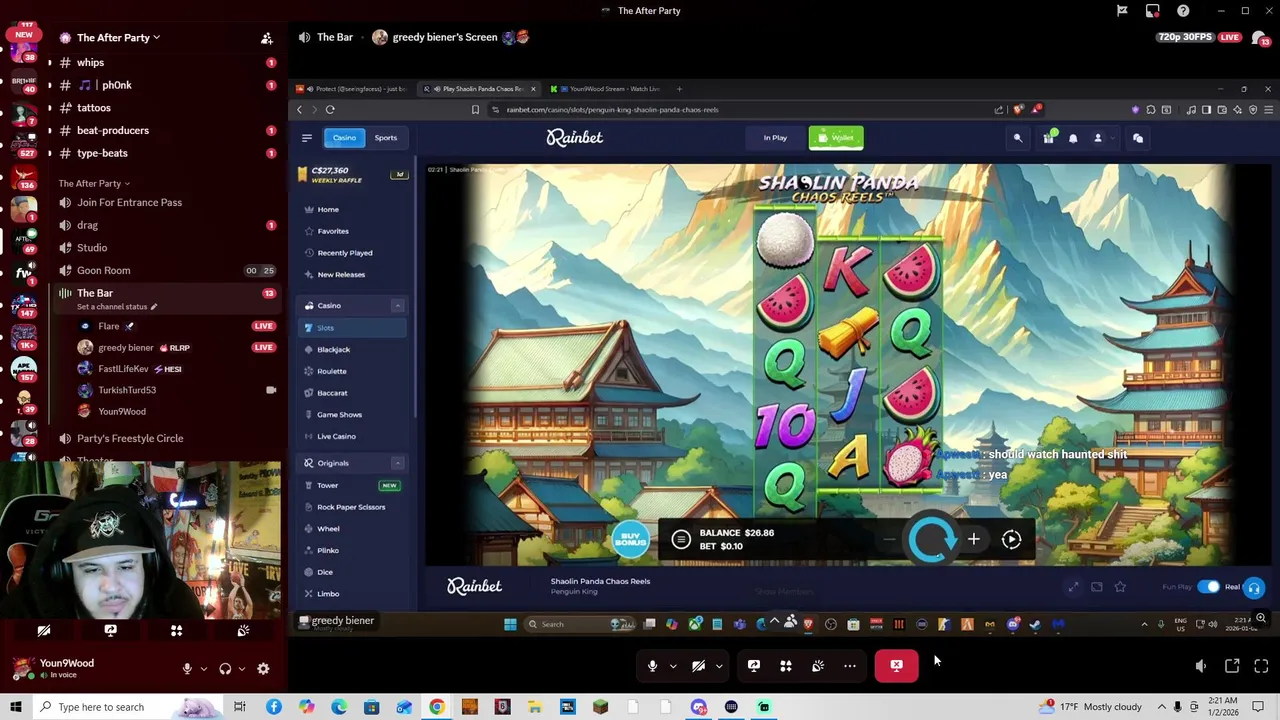Increase bet with plus button

click(x=974, y=540)
